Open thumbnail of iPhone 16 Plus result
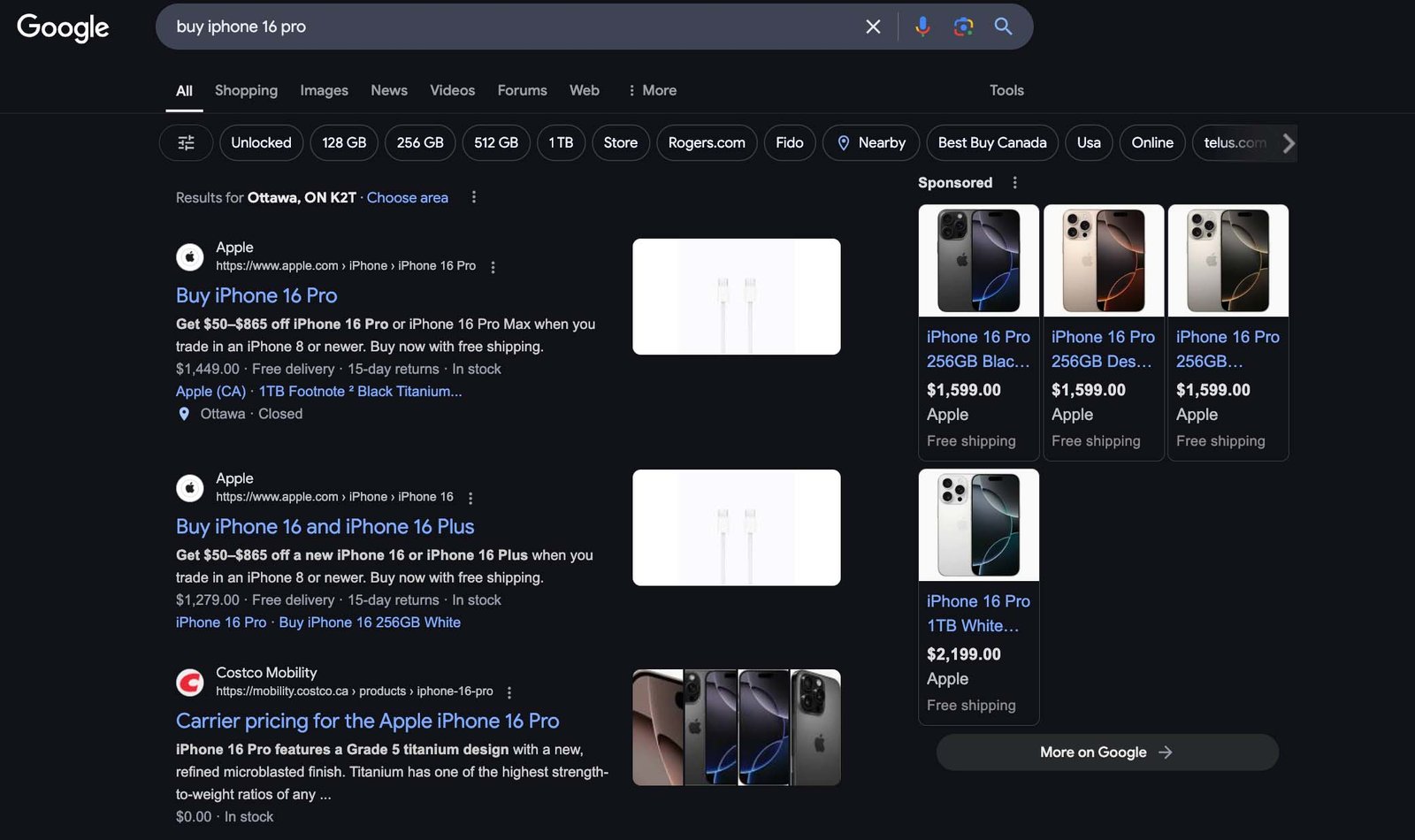This screenshot has width=1415, height=840. coord(737,527)
